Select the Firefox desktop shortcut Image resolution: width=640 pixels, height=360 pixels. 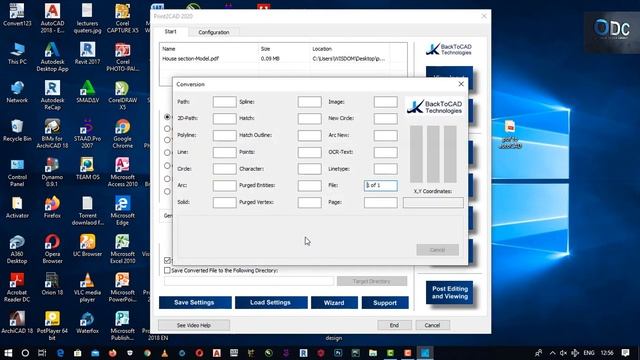coord(52,207)
